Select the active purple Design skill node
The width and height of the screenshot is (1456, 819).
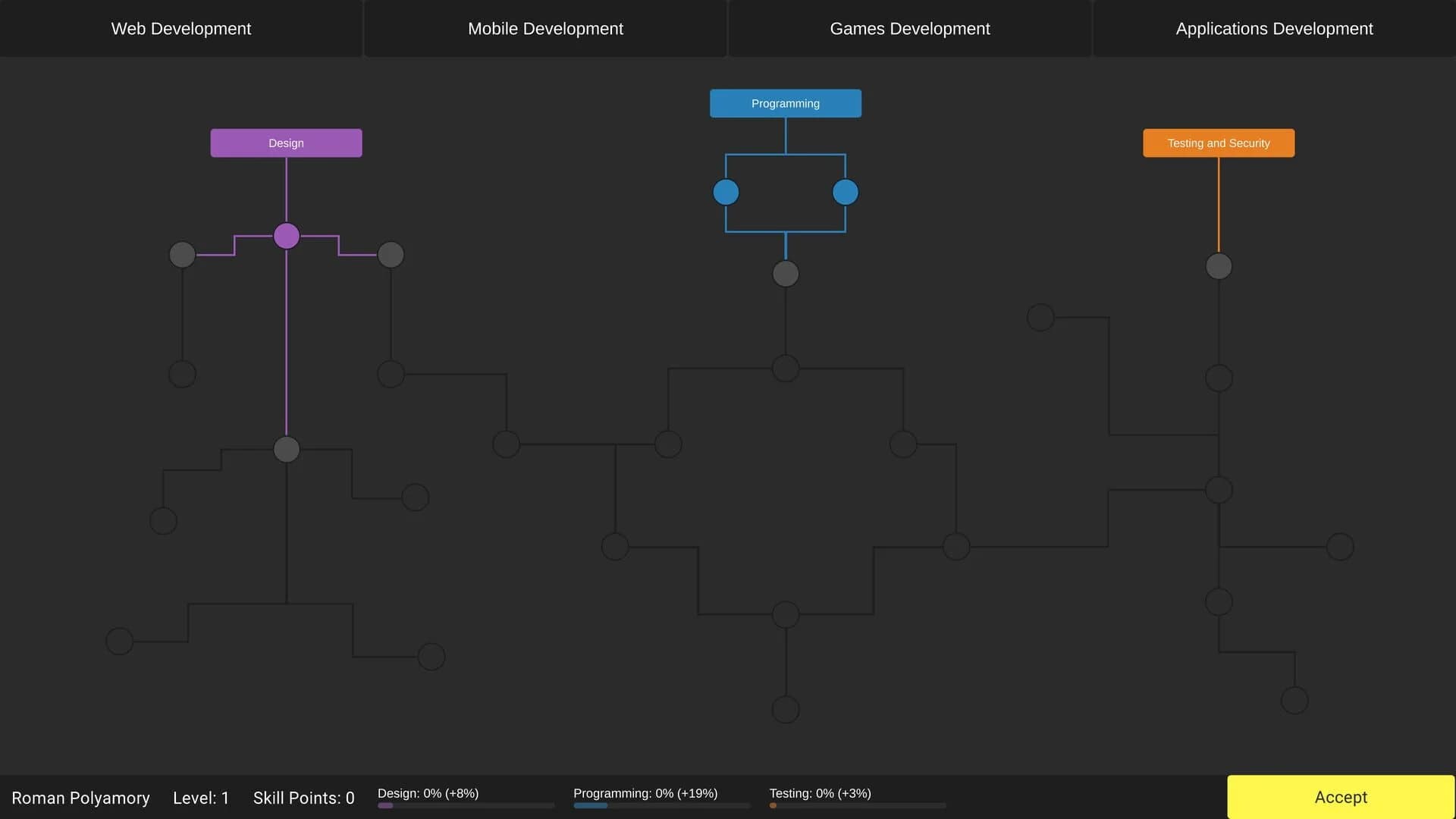point(286,236)
